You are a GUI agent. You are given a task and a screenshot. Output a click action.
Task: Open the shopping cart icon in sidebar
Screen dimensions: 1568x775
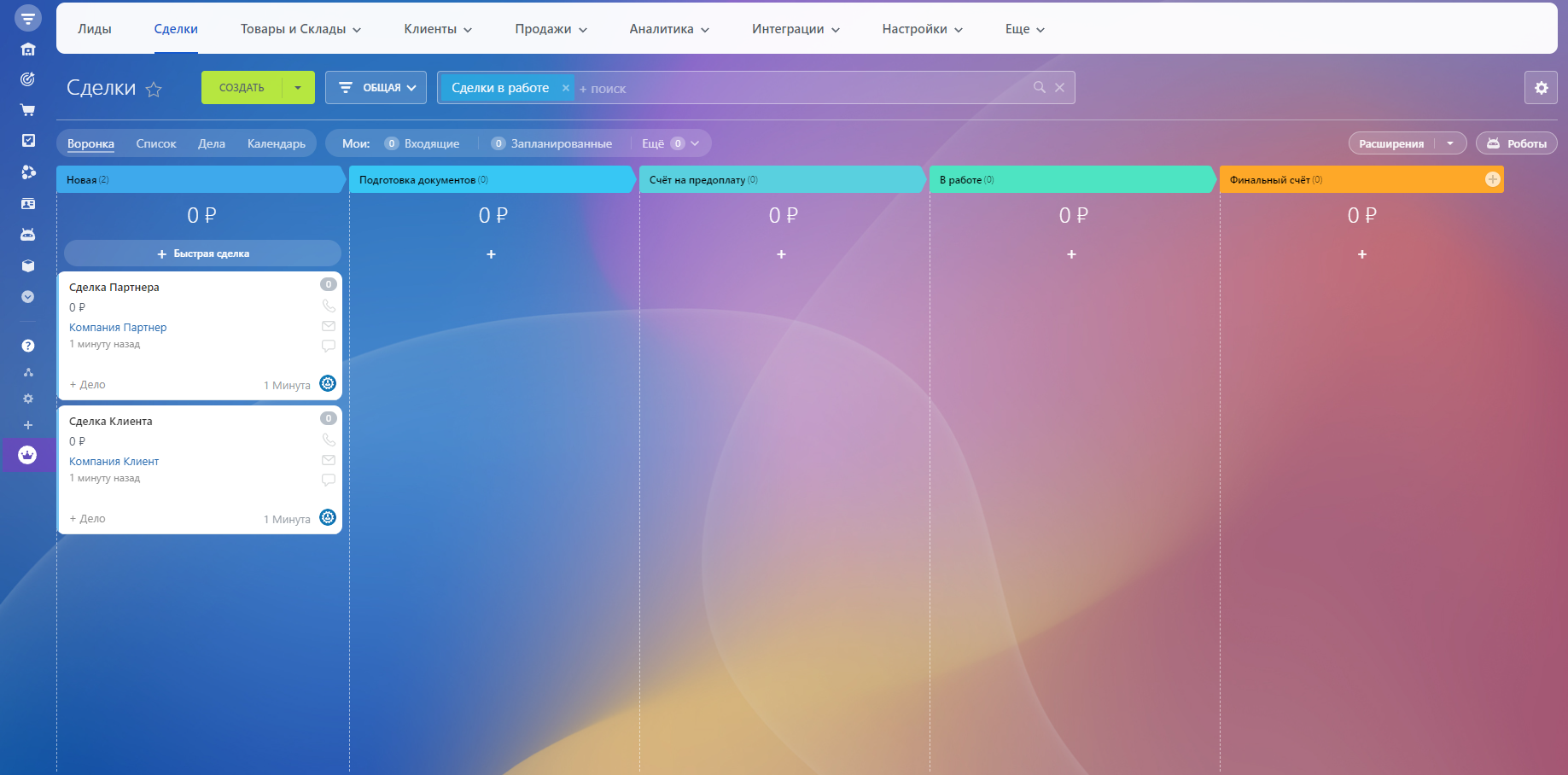27,110
